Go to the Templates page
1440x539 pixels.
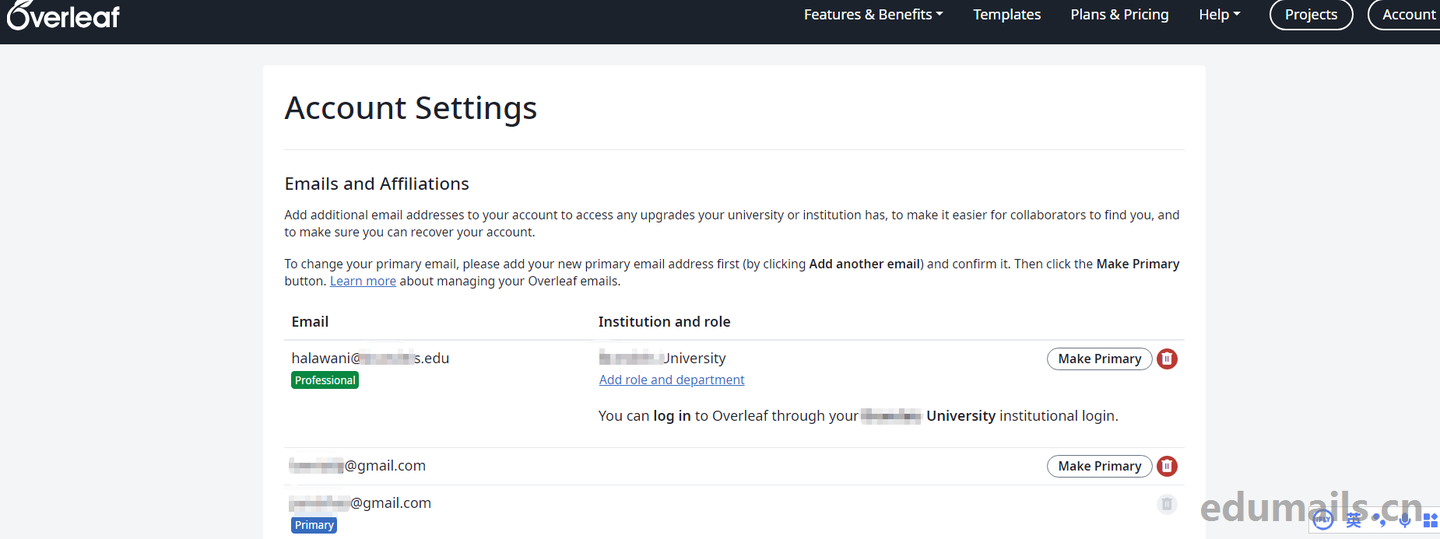click(x=1007, y=15)
